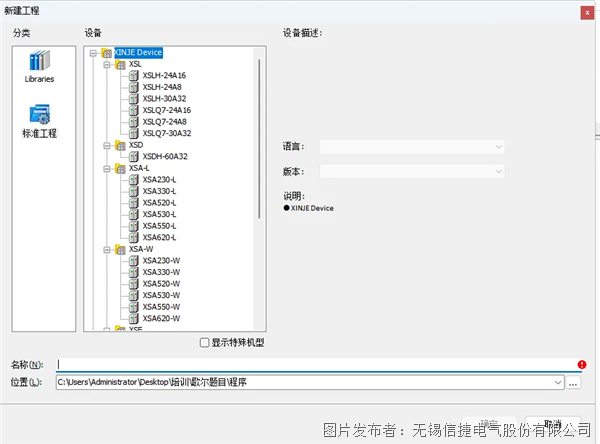Click the XSLQ7-30A32 device icon
The height and width of the screenshot is (444, 600).
point(134,133)
